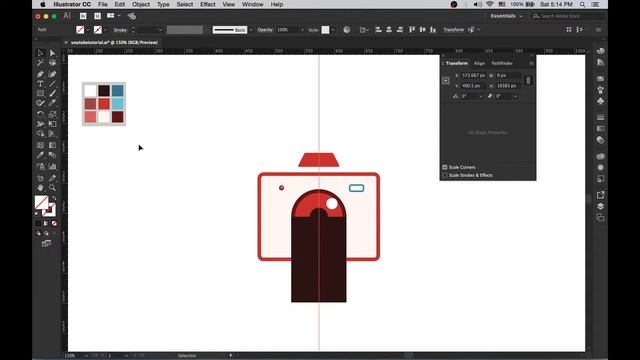This screenshot has height=360, width=640.
Task: Open the fill color dropdown in control bar
Action: point(87,30)
